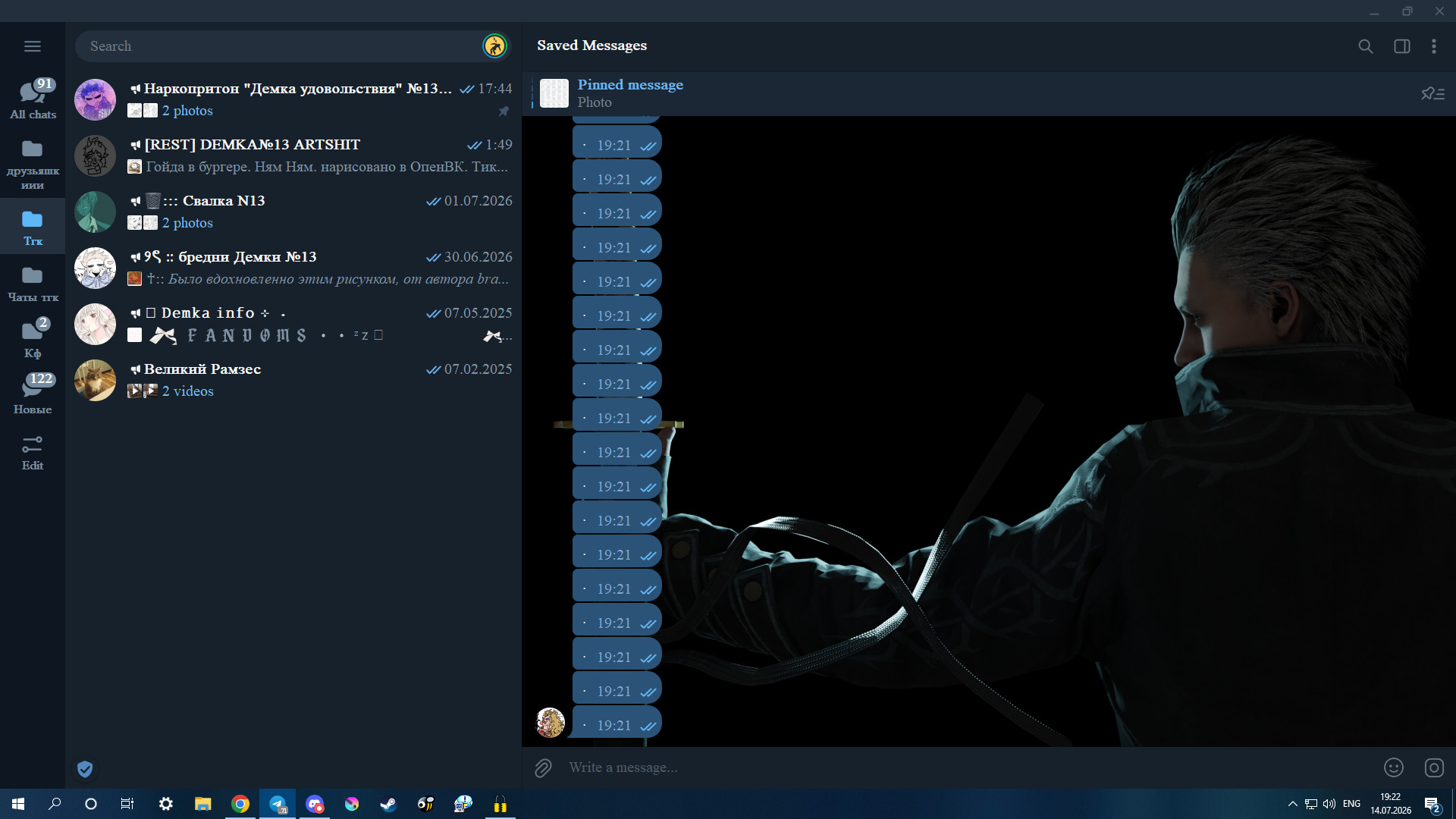Launch Google Chrome from taskbar
The image size is (1456, 819).
point(240,804)
